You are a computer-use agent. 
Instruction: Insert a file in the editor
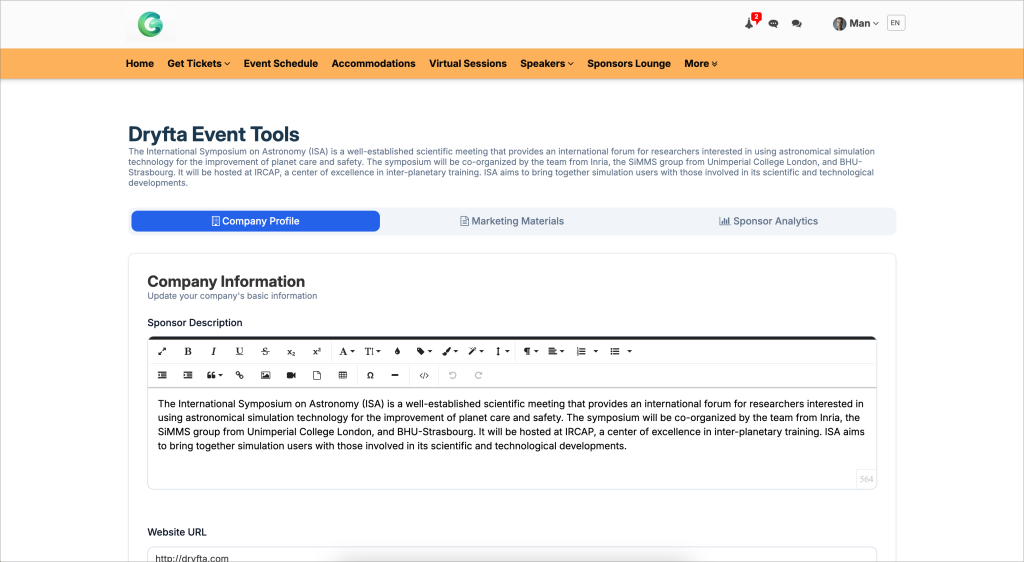317,375
